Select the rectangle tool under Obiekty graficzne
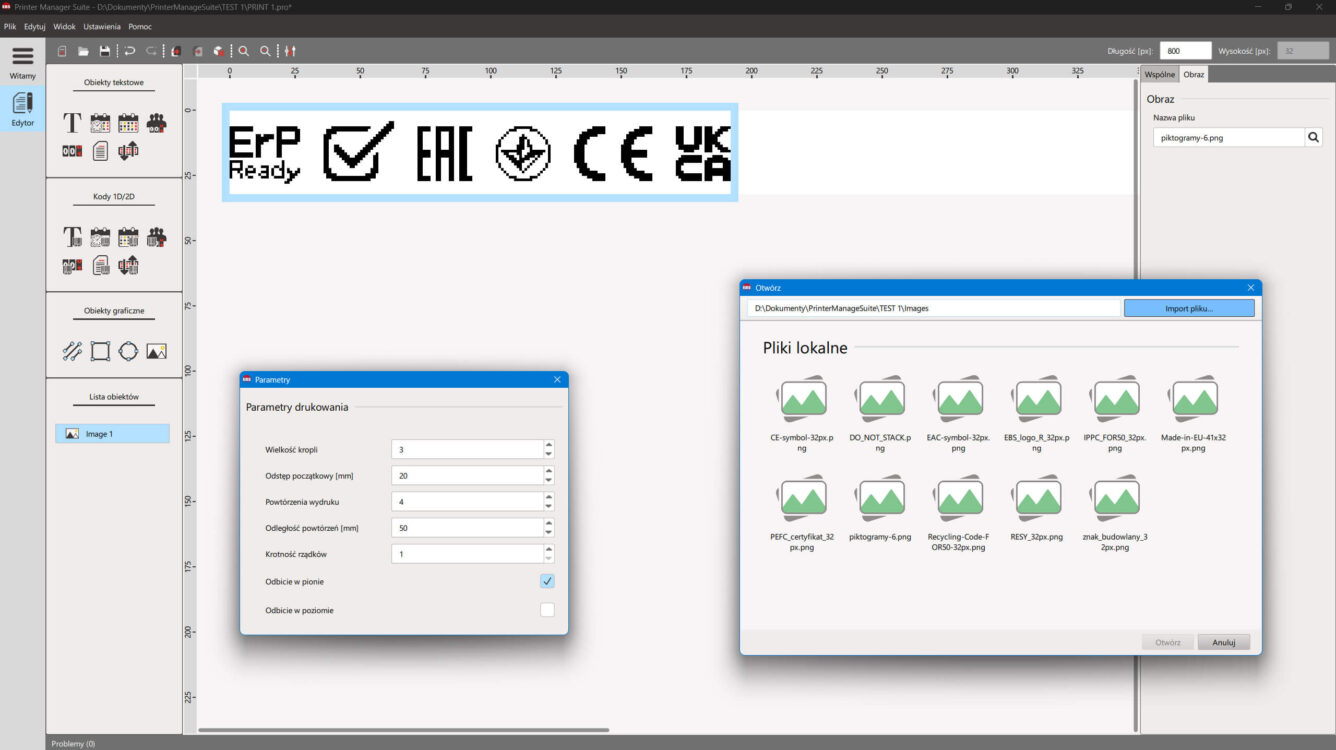Viewport: 1336px width, 750px height. point(100,351)
